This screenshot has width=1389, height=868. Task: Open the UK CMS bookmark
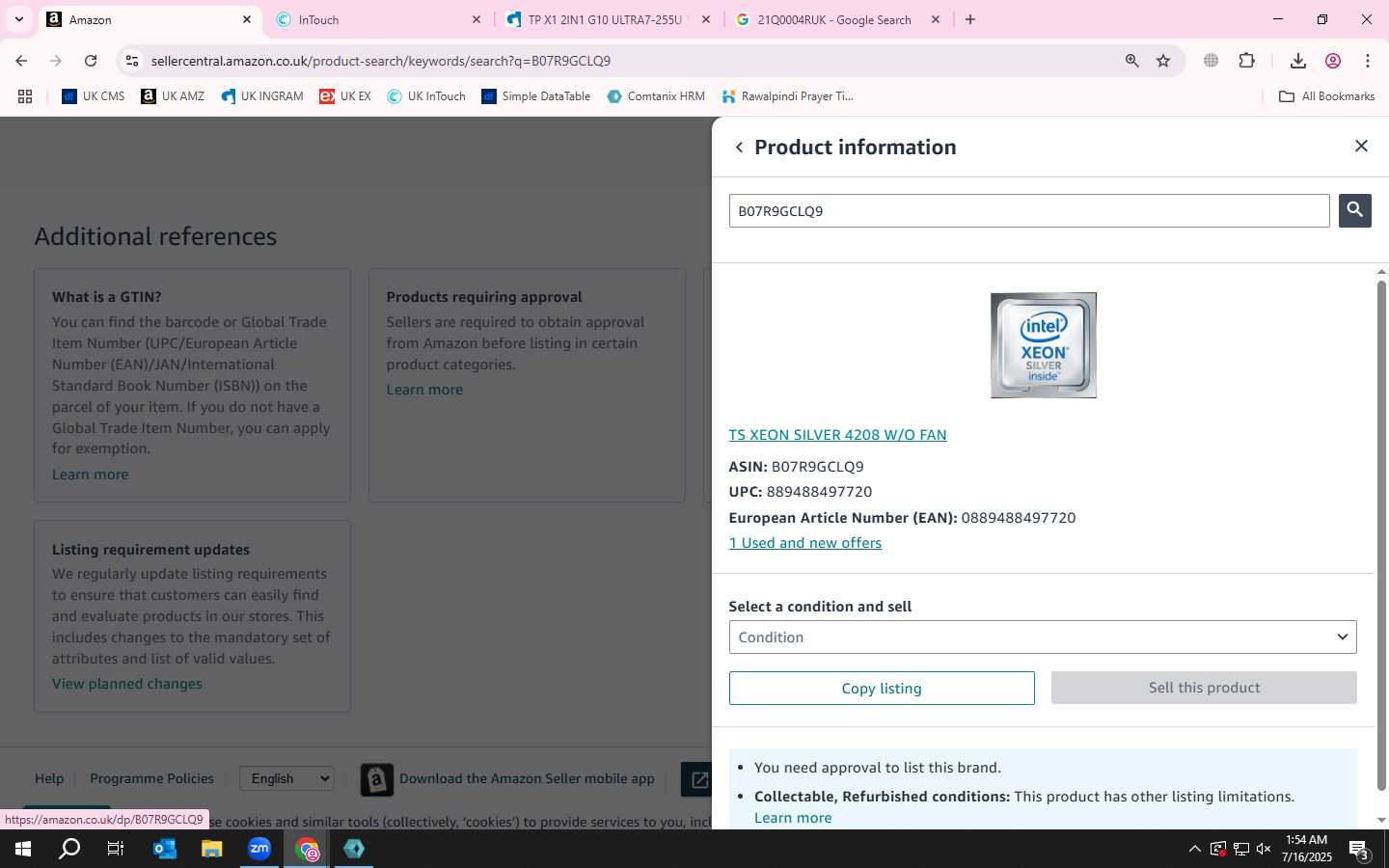(x=94, y=96)
